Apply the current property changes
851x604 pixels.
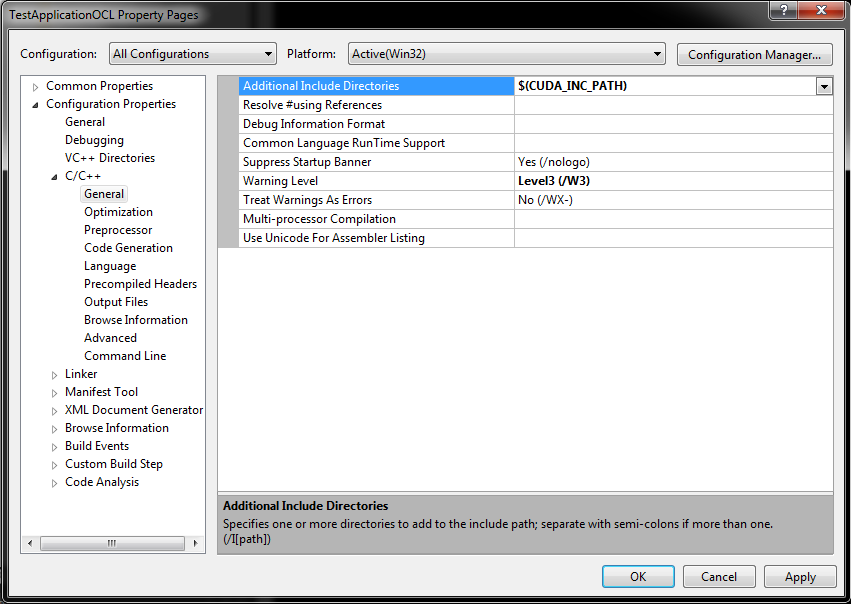(799, 576)
